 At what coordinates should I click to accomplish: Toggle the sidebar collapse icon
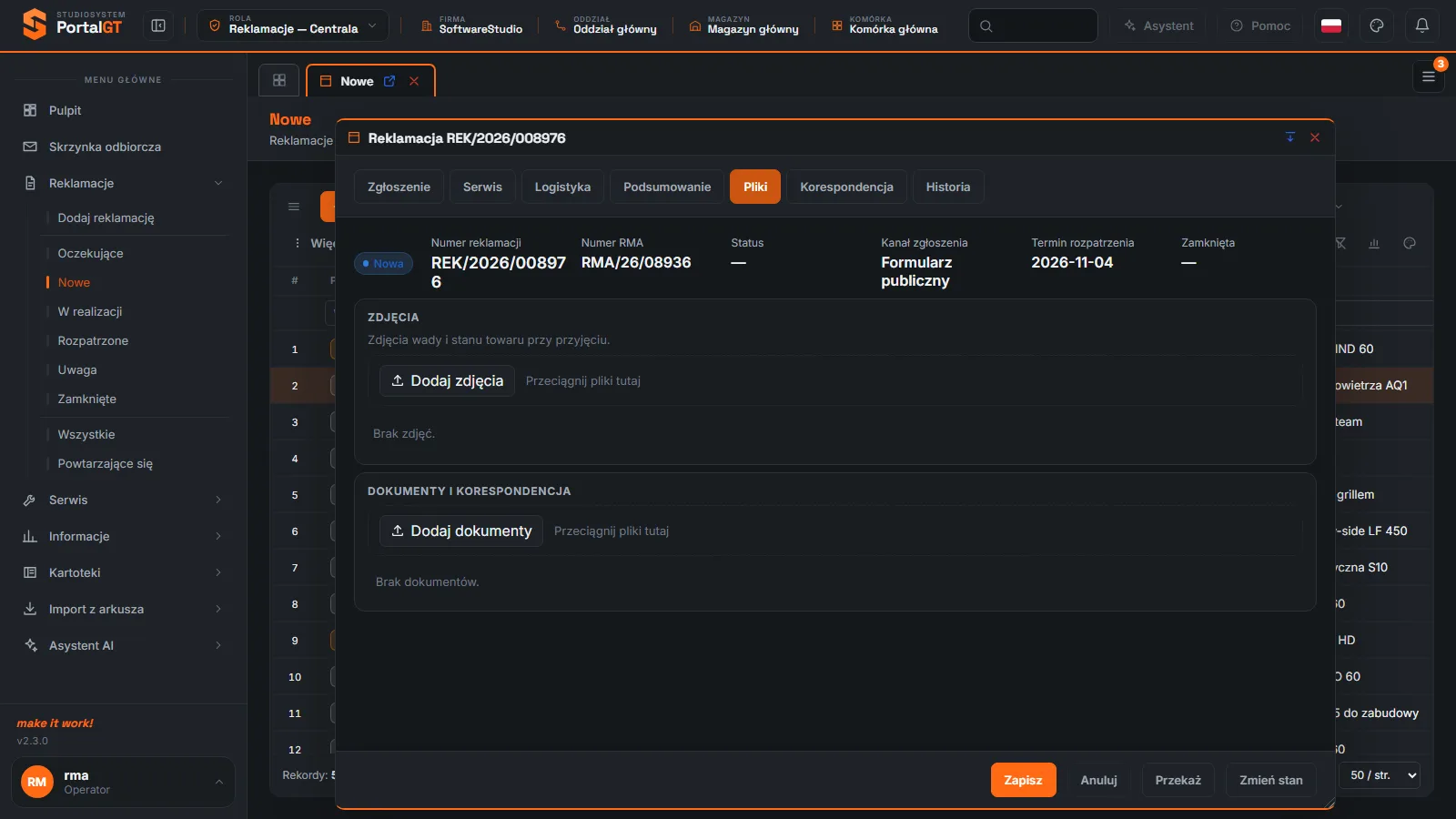click(158, 25)
